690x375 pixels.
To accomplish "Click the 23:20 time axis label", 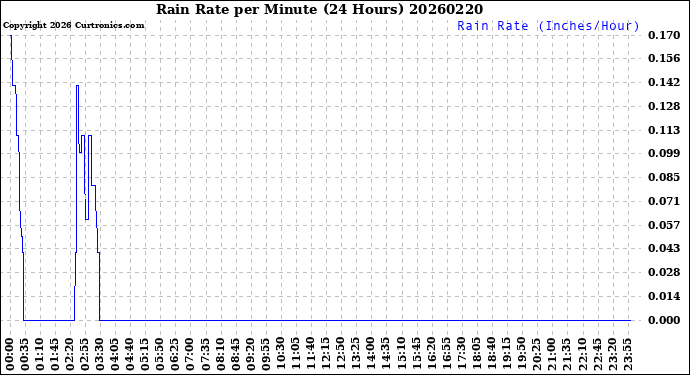I will [x=612, y=355].
